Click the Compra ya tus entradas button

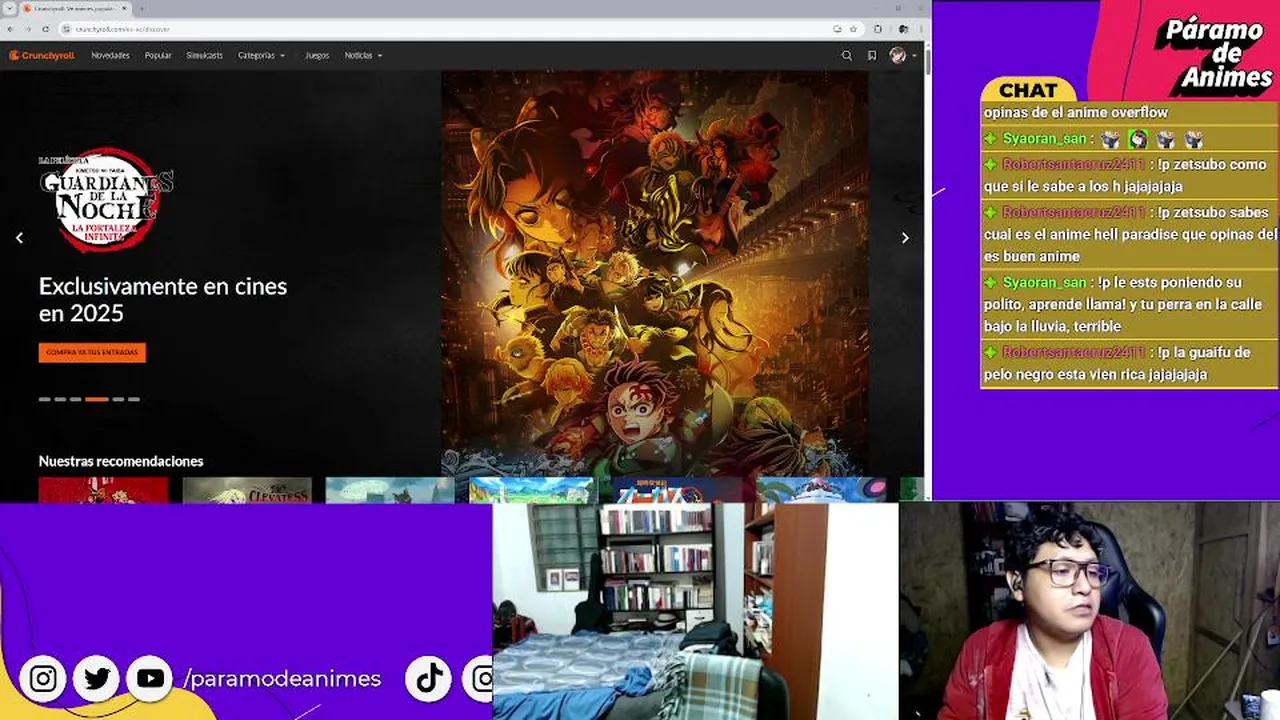point(92,352)
